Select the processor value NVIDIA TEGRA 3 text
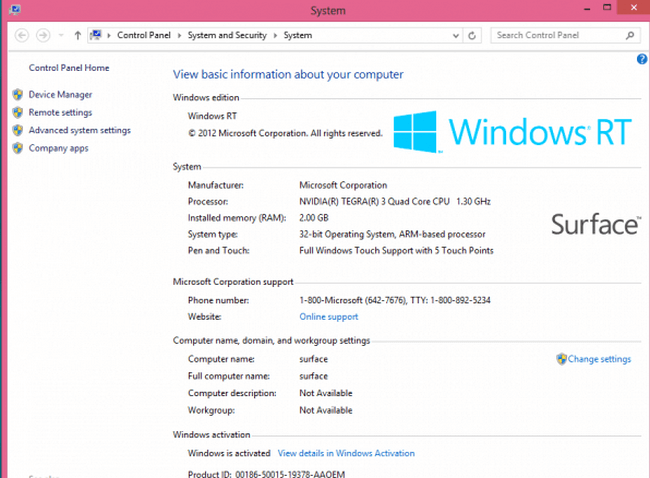This screenshot has height=478, width=650. [x=395, y=201]
